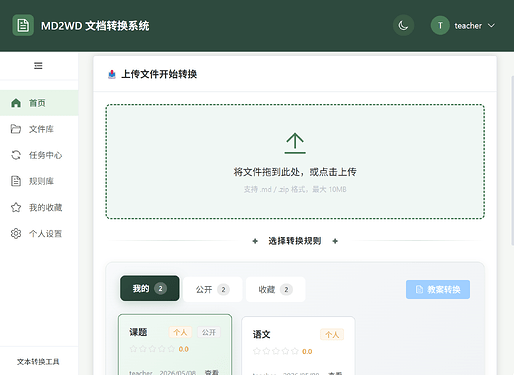514x375 pixels.
Task: Click the document icon beside 规则库
Action: click(x=16, y=181)
